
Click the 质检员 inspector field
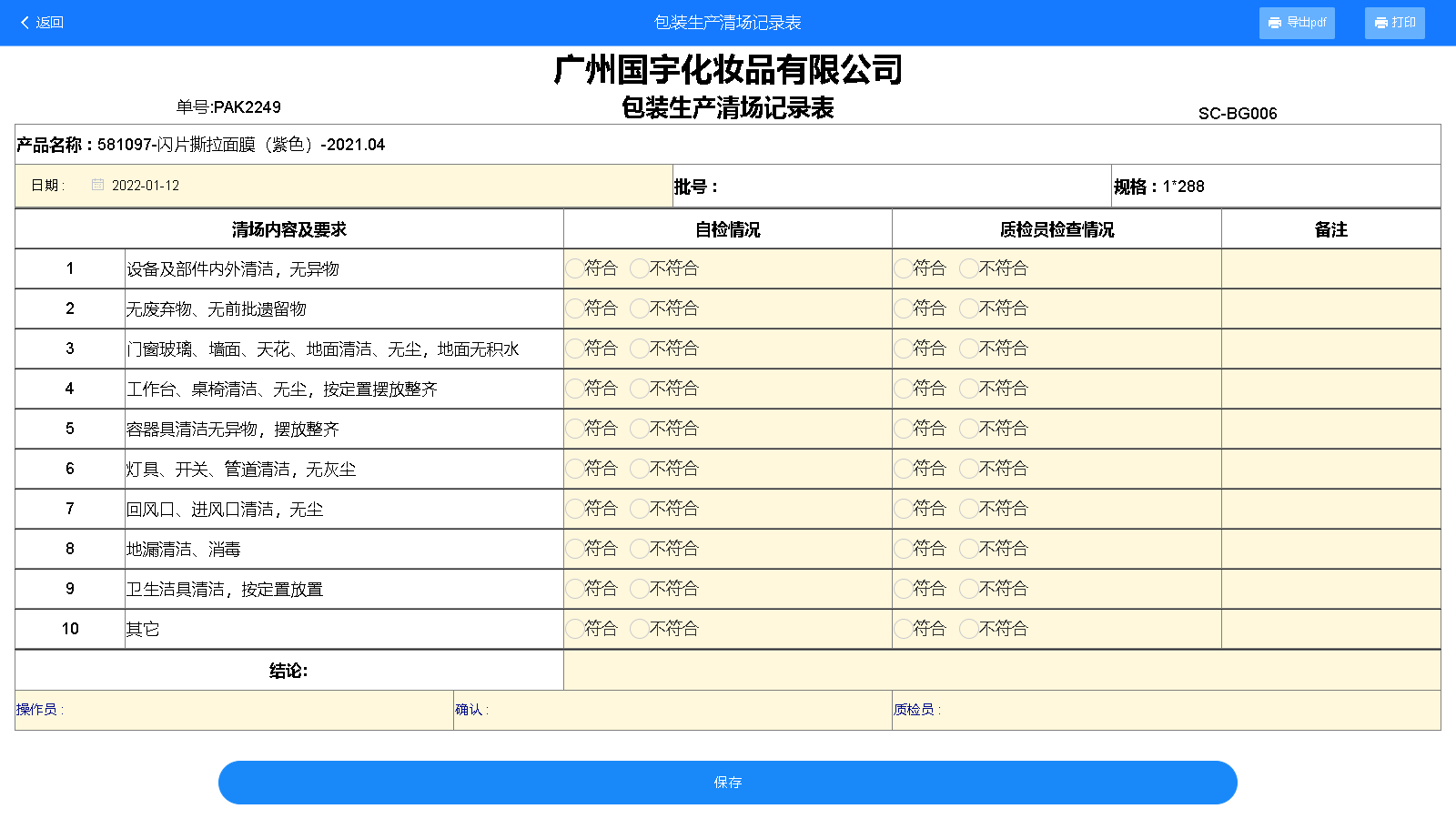point(1183,710)
